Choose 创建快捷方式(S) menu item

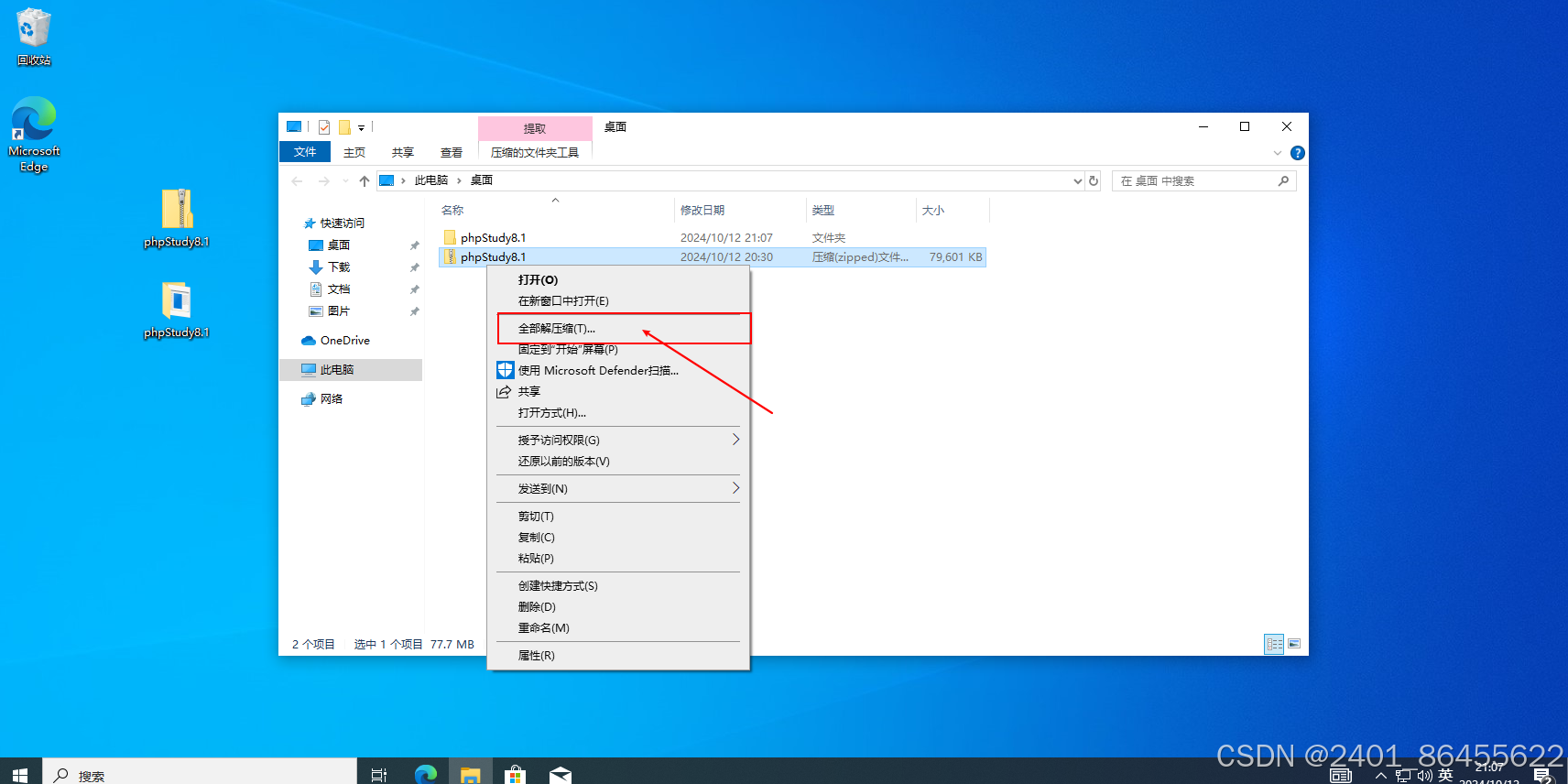tap(618, 586)
